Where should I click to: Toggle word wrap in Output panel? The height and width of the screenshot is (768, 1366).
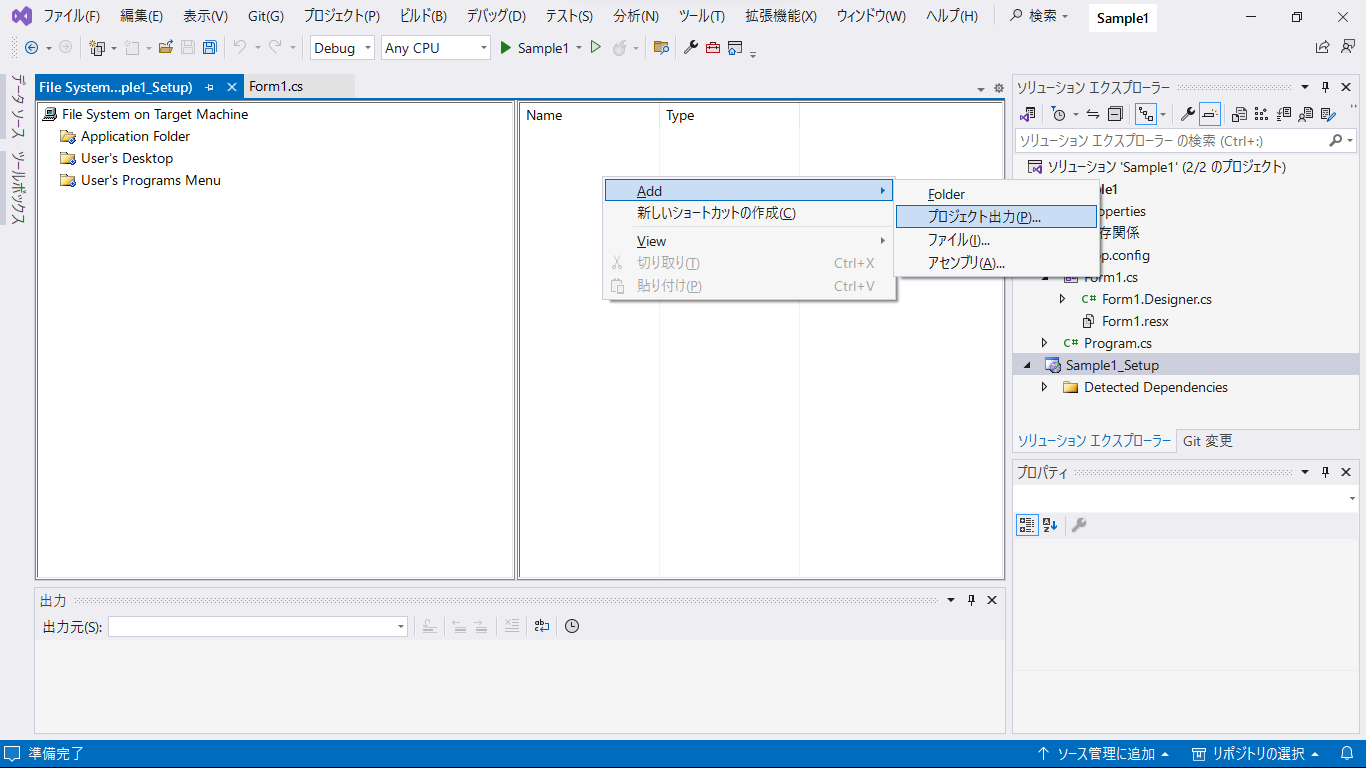541,626
